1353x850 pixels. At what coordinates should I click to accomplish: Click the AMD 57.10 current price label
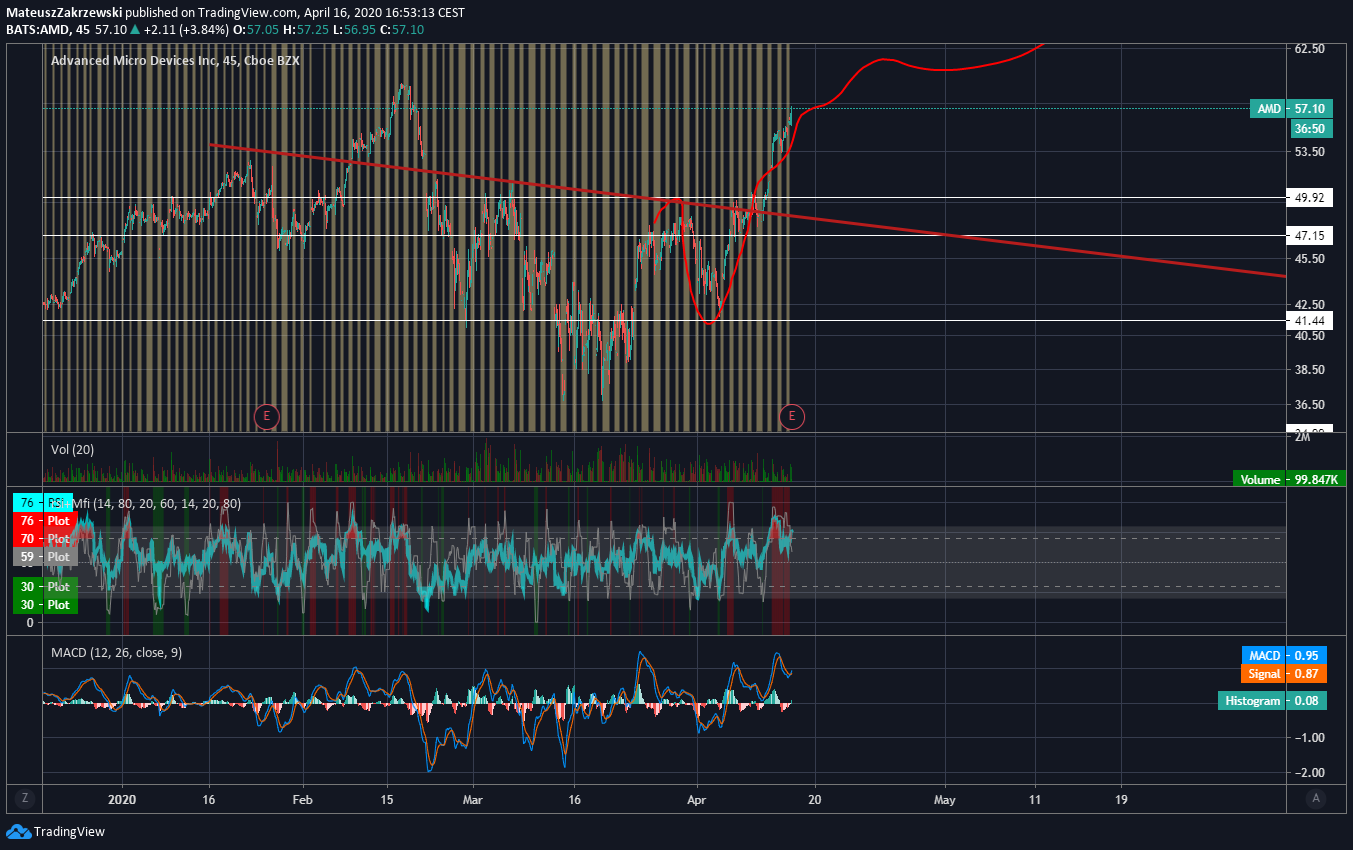(1291, 108)
